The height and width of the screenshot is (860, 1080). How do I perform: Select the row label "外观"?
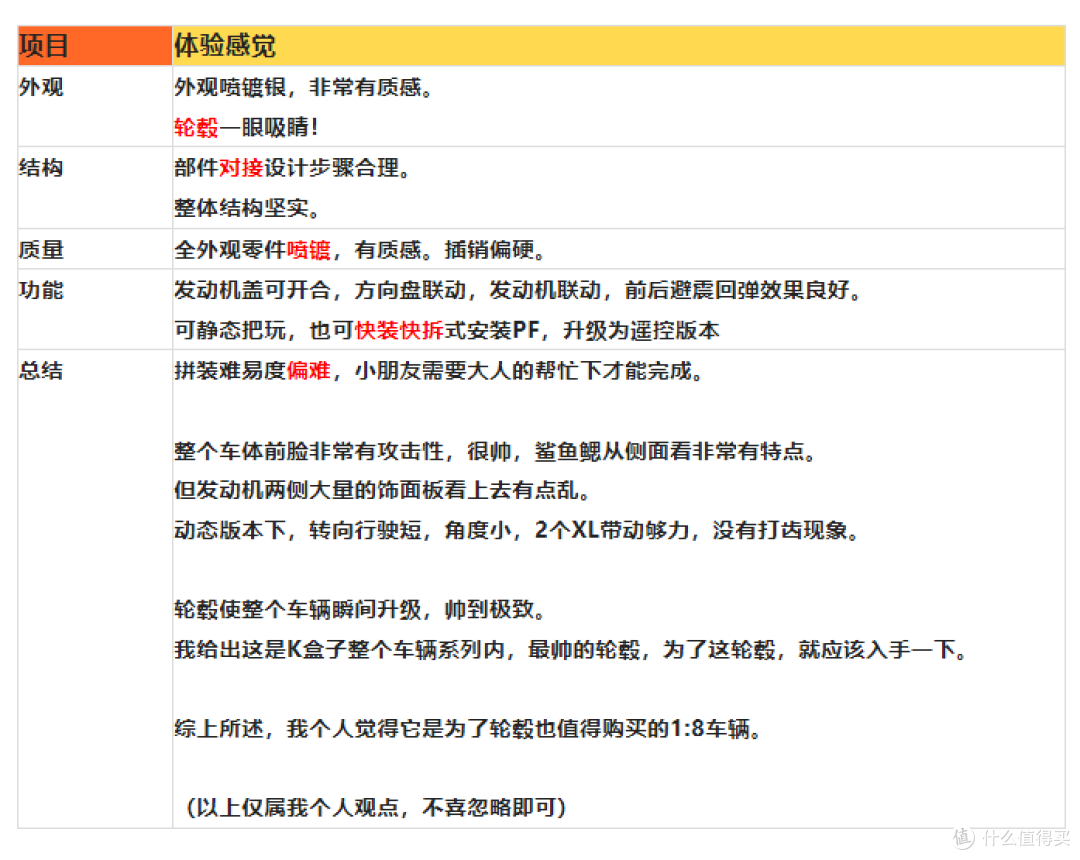point(41,87)
